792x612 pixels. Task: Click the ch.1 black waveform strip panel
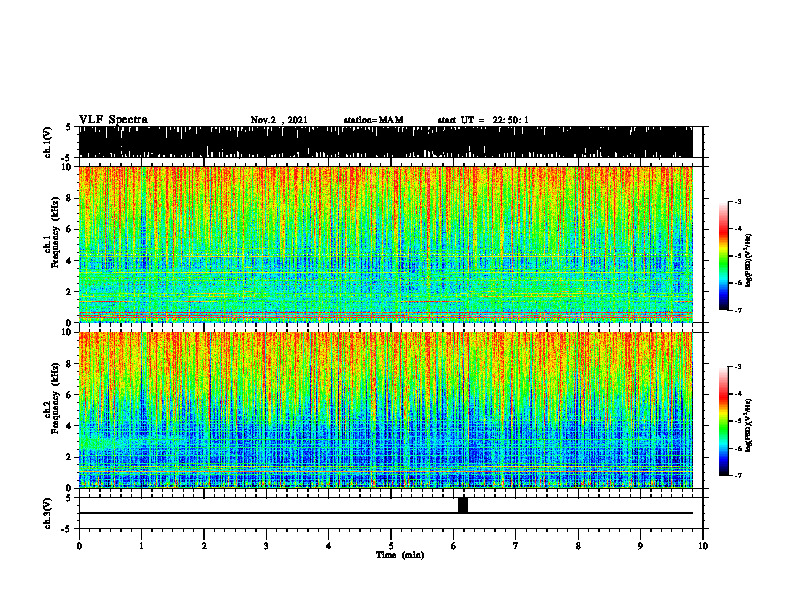click(x=385, y=142)
